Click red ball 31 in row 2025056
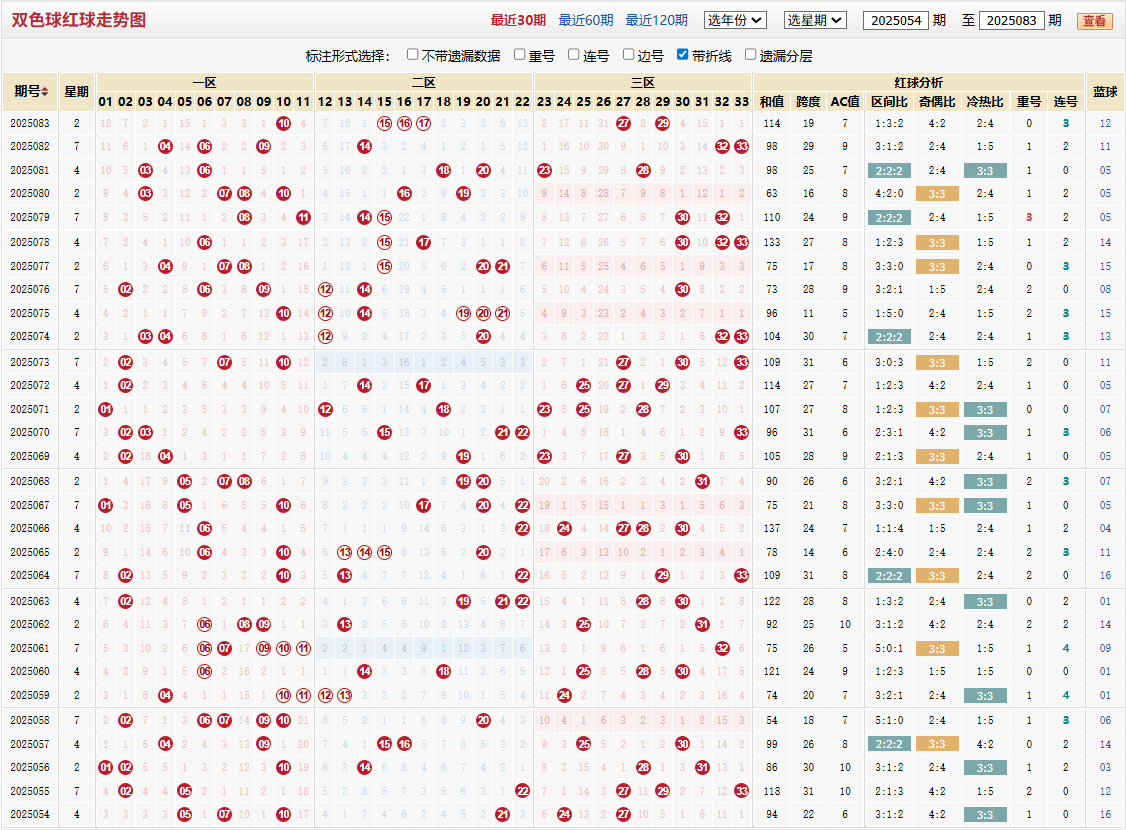The width and height of the screenshot is (1126, 830). [702, 768]
